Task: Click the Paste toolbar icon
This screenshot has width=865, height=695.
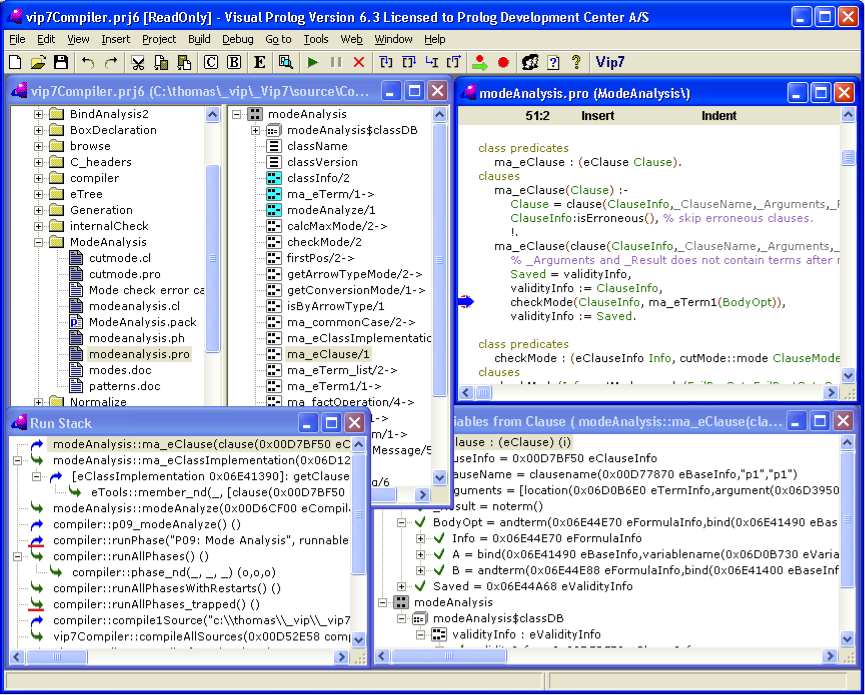Action: (x=184, y=62)
